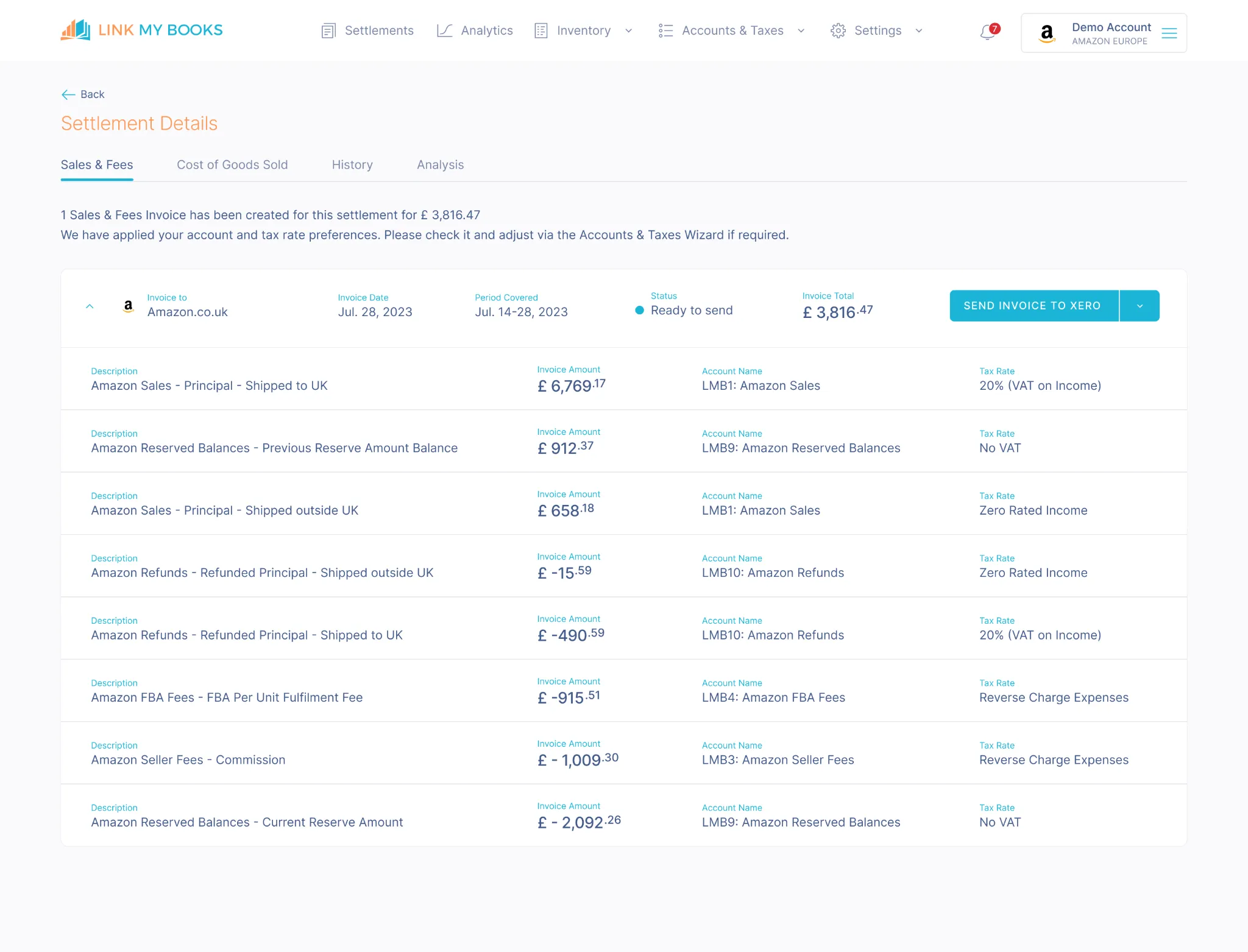1248x952 pixels.
Task: Collapse the Amazon.co.uk invoice details
Action: point(90,306)
